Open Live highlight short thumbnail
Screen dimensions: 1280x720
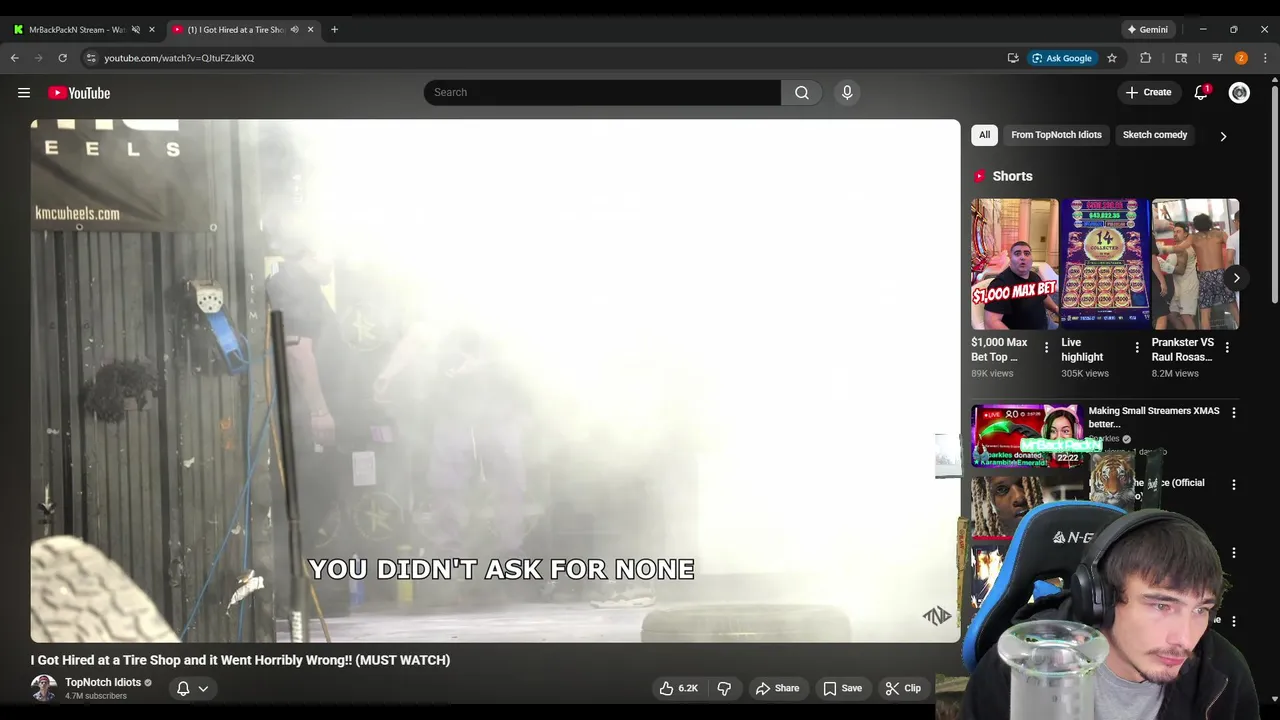pos(1104,264)
